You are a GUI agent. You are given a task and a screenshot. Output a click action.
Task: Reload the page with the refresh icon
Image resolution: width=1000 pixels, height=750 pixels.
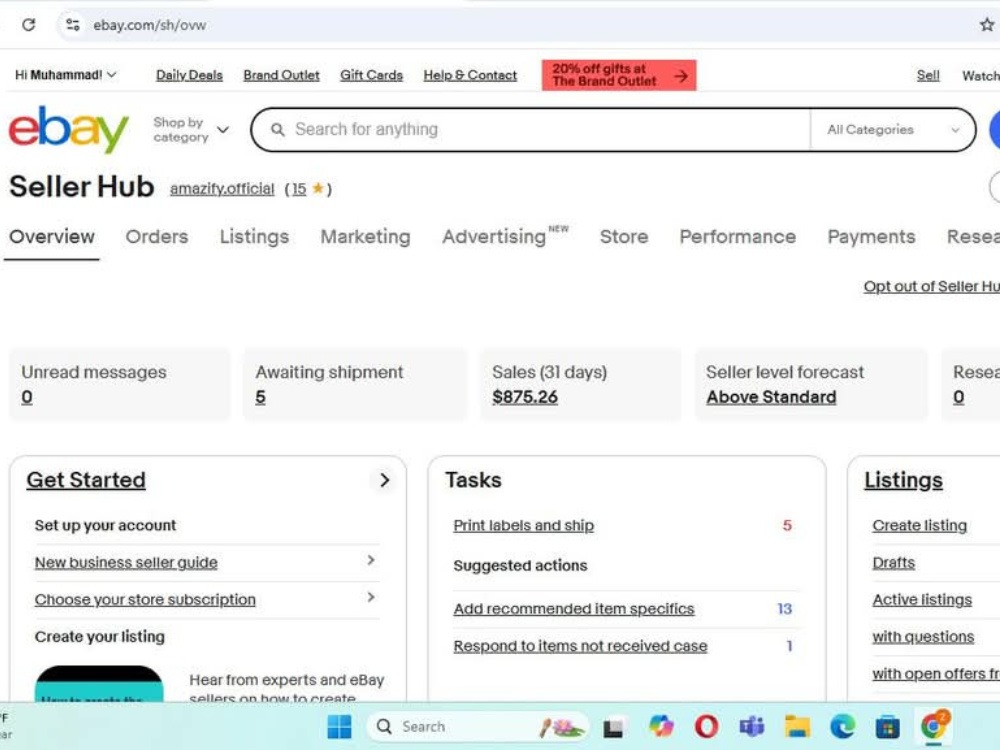pos(29,25)
